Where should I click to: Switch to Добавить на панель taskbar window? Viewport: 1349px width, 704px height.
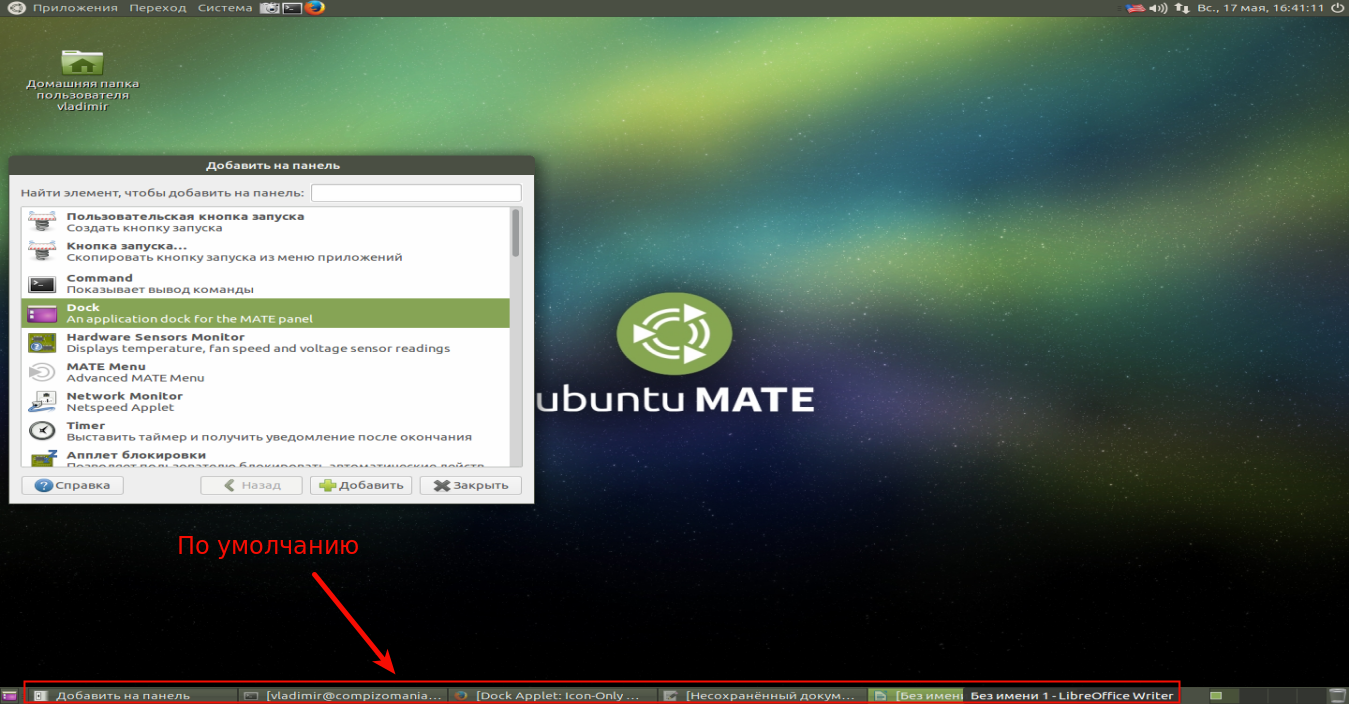click(x=131, y=695)
